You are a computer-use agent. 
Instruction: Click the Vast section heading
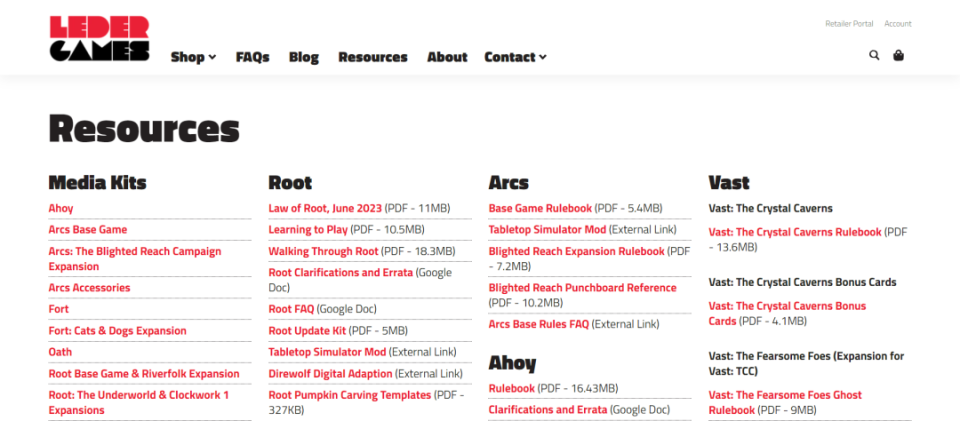pos(729,183)
